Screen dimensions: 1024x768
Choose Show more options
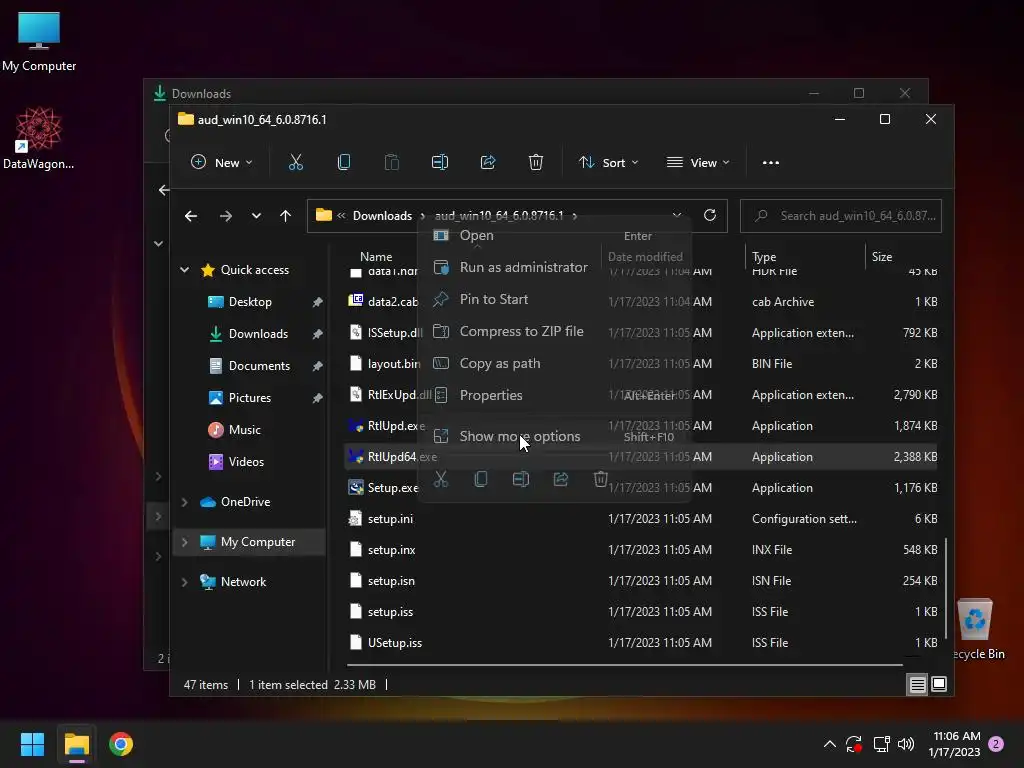coord(554,436)
